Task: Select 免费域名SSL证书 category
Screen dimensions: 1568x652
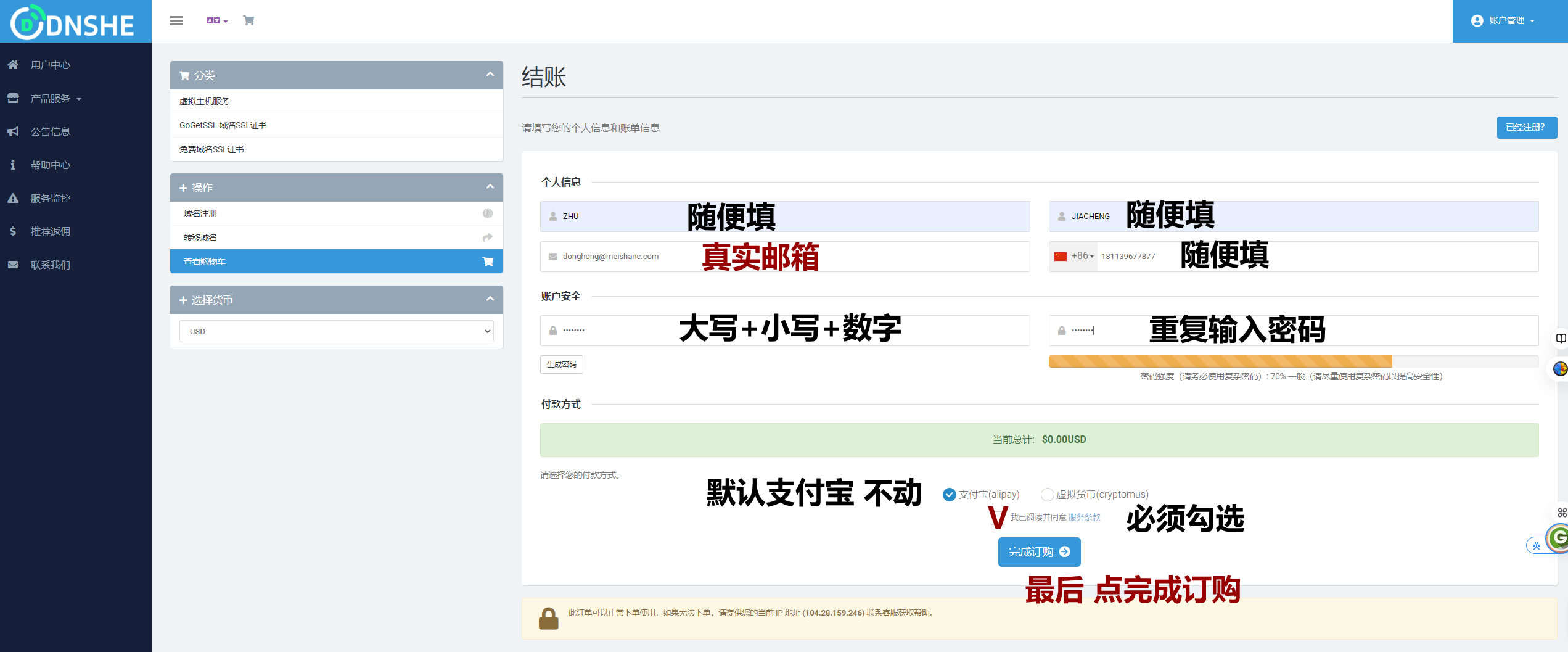Action: click(x=337, y=149)
